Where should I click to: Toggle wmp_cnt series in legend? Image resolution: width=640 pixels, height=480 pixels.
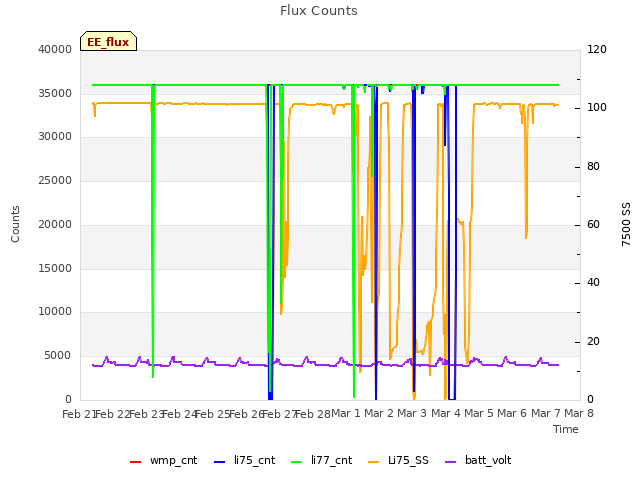(x=163, y=460)
